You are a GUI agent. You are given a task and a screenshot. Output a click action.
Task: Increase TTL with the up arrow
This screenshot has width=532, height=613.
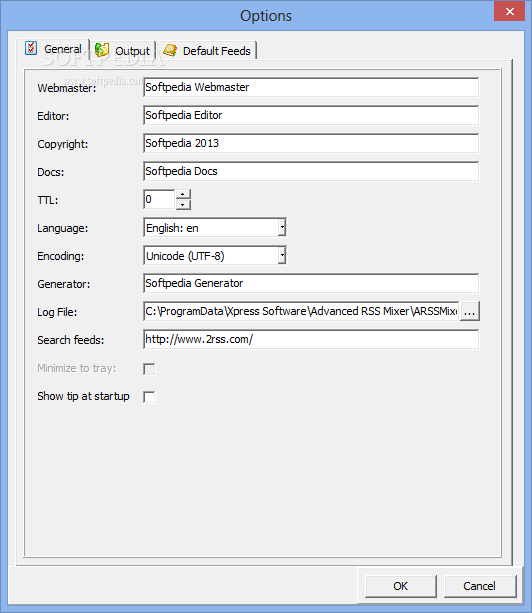coord(183,194)
